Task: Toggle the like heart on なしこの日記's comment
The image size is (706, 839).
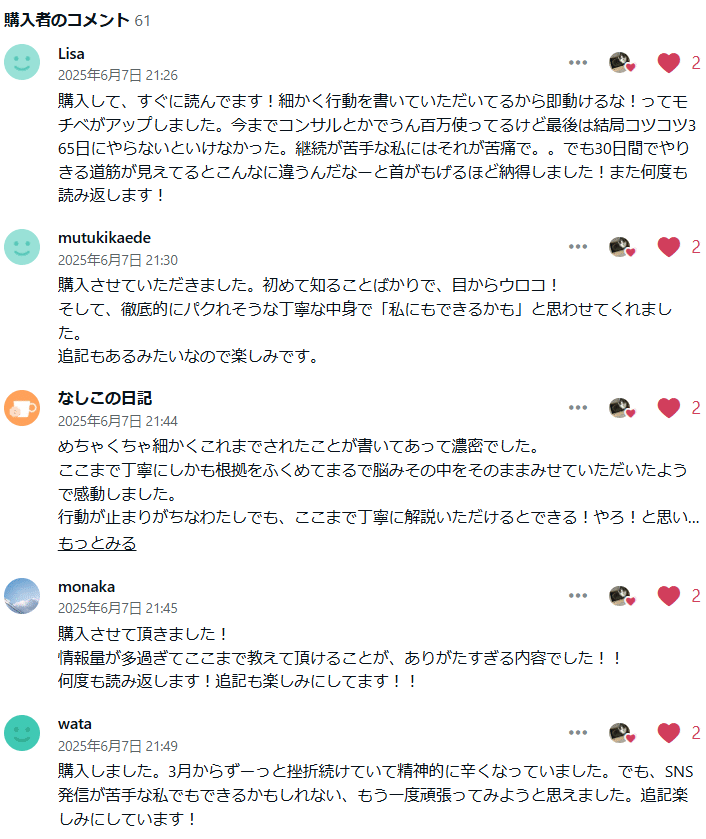Action: click(668, 407)
